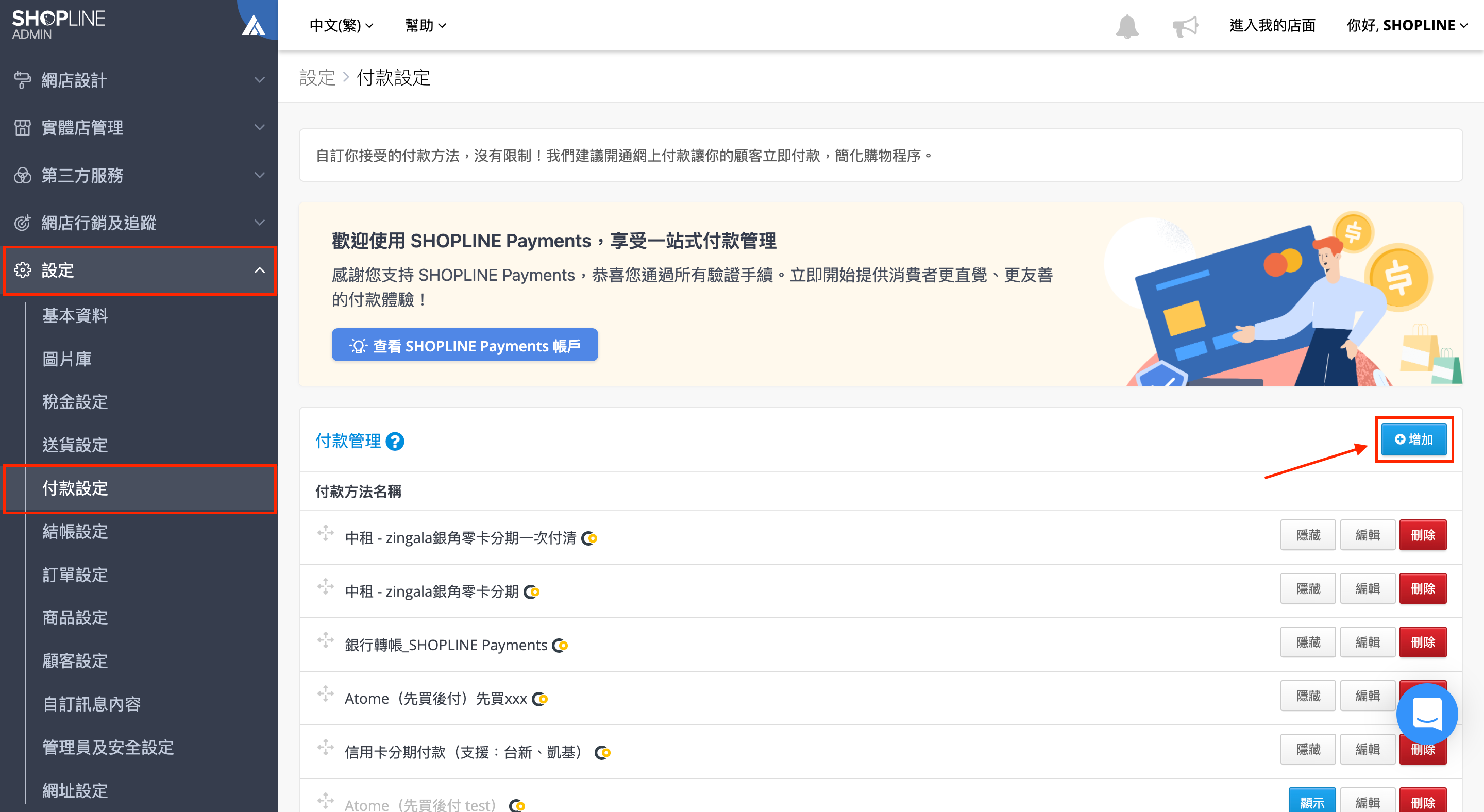1484x812 pixels.
Task: Edit the 銀行轉帳_SHOPLINE Payments method
Action: click(x=1367, y=642)
